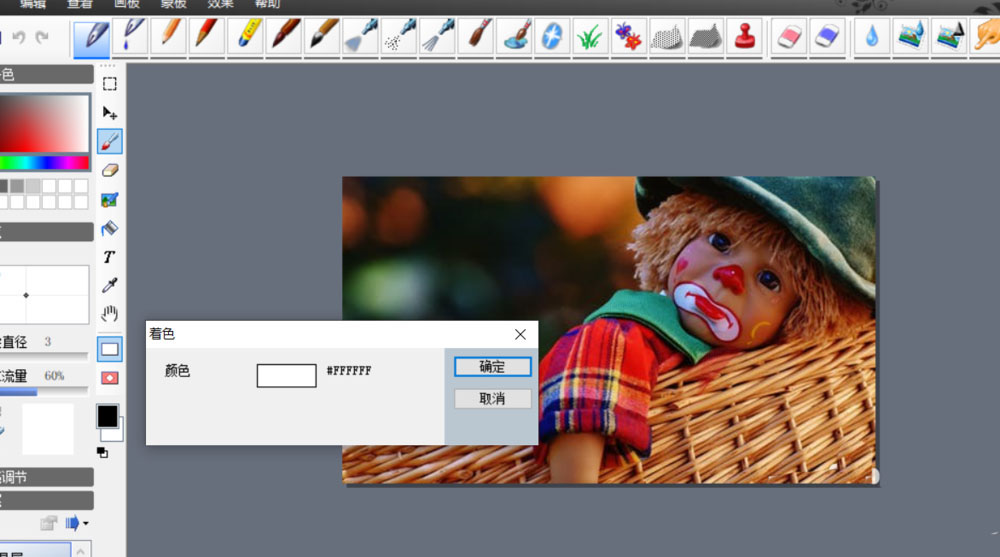Switch to standard screen mode icon

110,350
